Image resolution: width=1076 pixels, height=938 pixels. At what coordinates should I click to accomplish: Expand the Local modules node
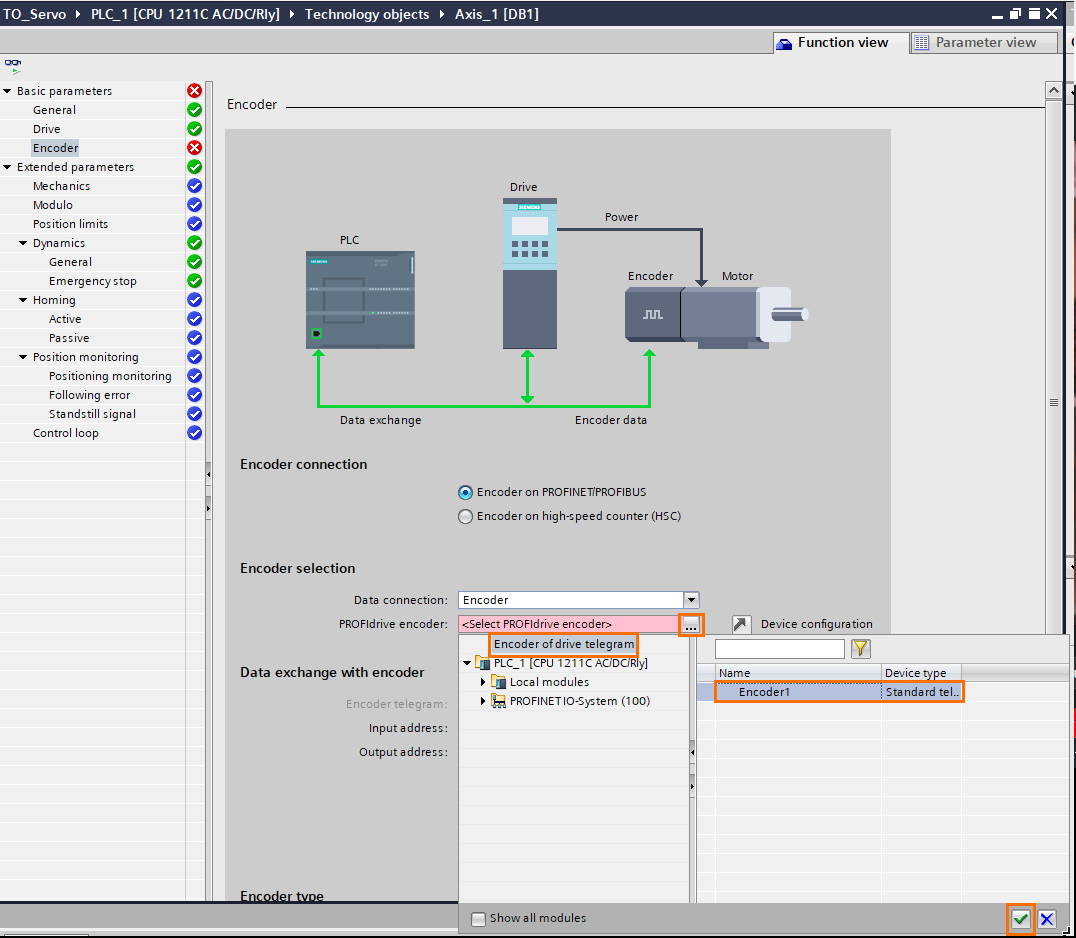(x=483, y=682)
